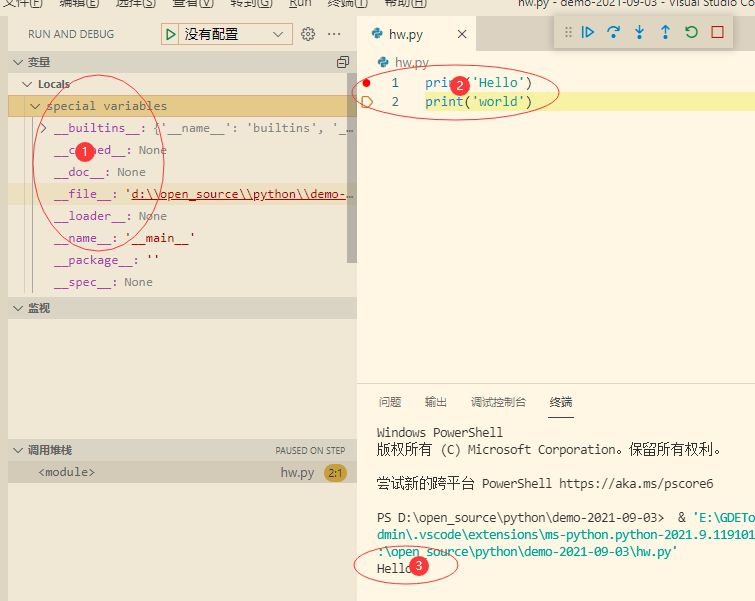
Task: Switch to the 问题 panel tab
Action: (390, 402)
